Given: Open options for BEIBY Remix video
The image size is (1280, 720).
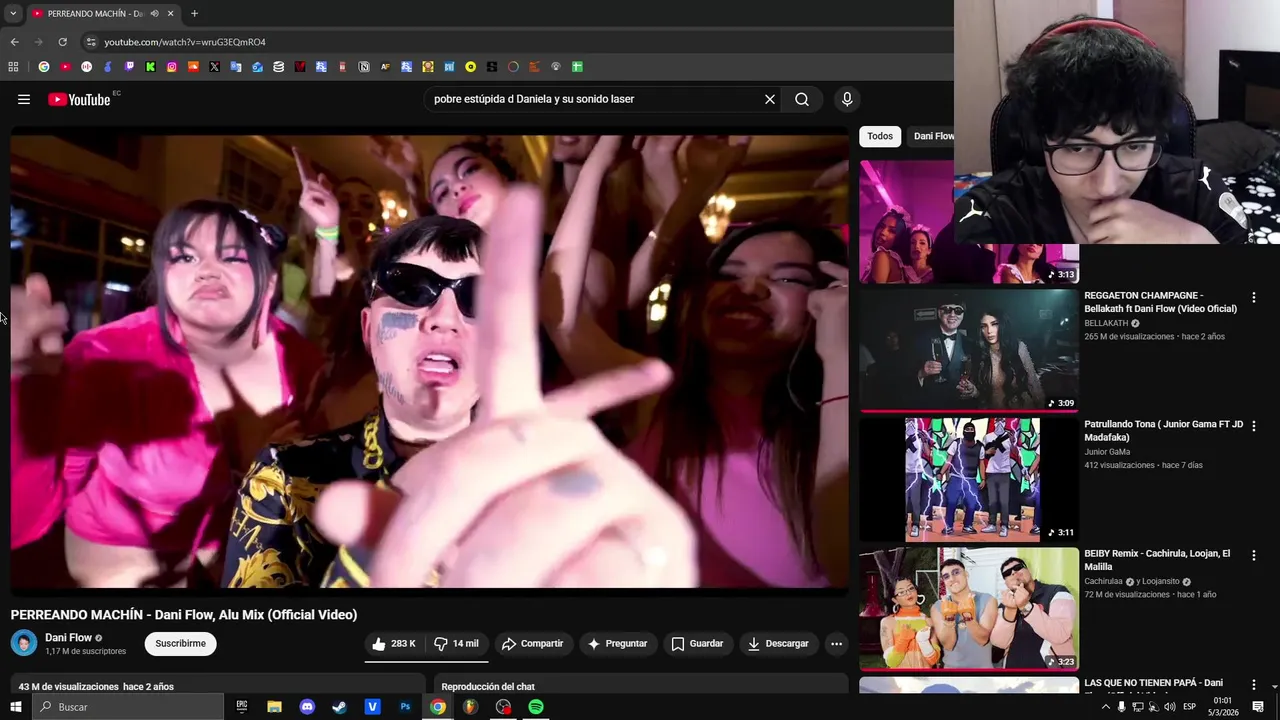Looking at the screenshot, I should (x=1253, y=555).
